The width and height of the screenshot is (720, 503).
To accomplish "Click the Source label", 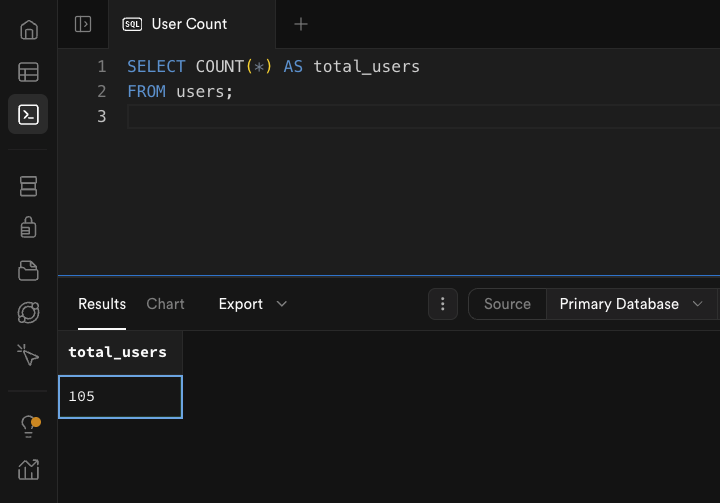I will tap(507, 304).
